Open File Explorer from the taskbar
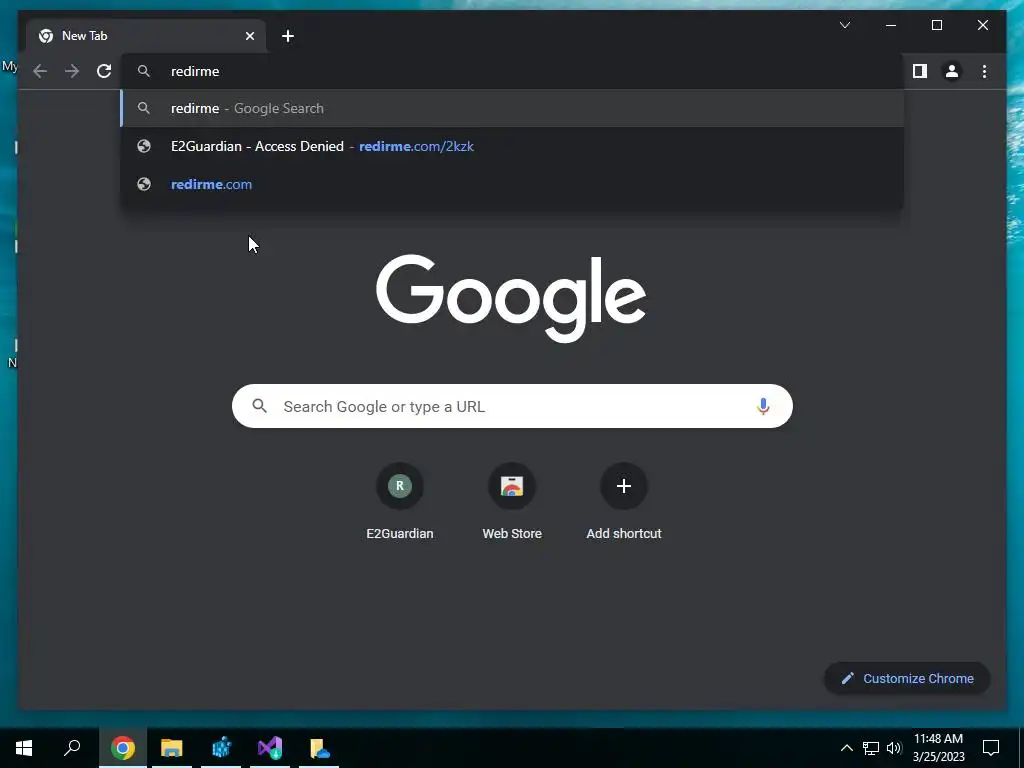 tap(172, 748)
